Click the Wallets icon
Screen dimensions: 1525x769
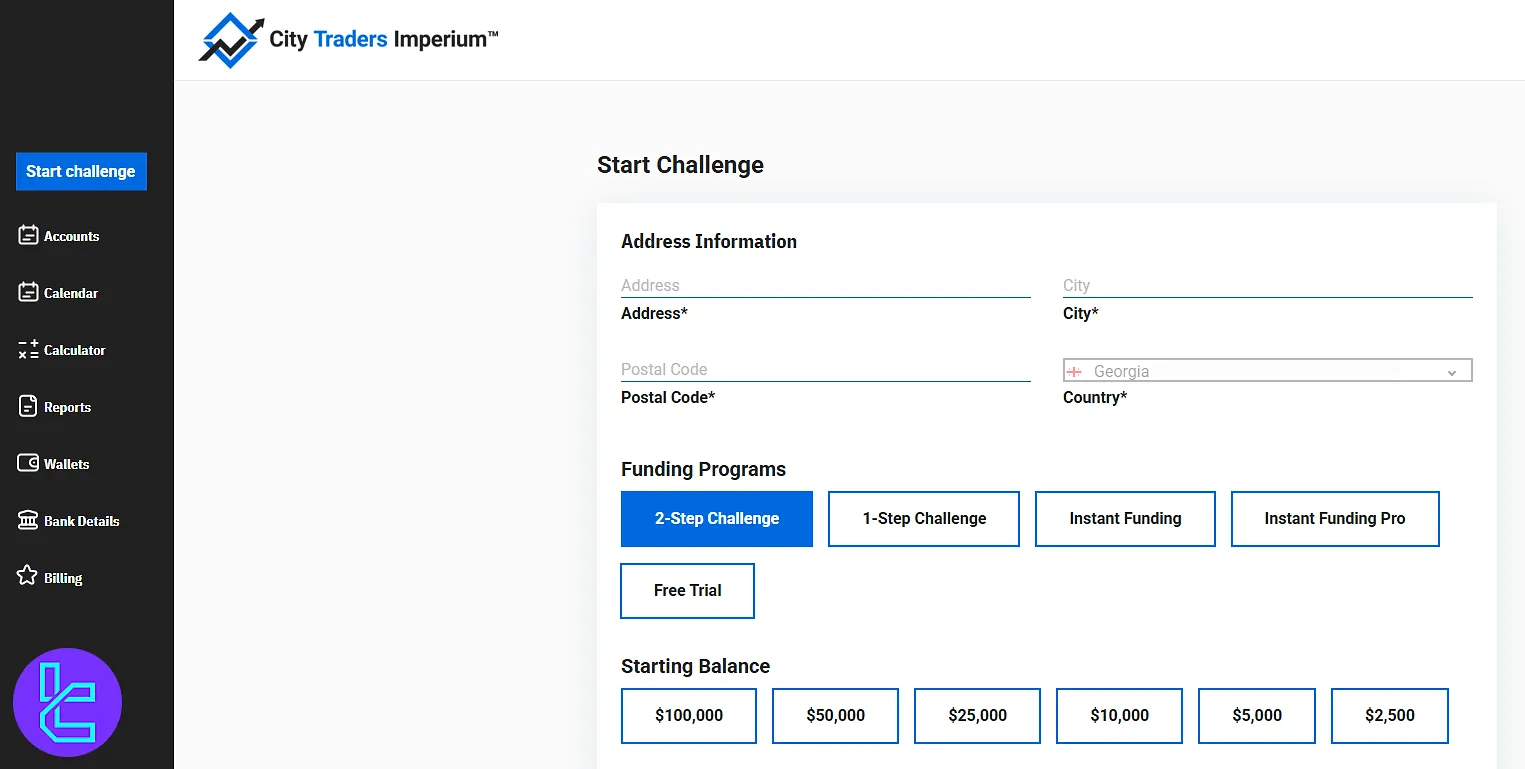(x=28, y=464)
